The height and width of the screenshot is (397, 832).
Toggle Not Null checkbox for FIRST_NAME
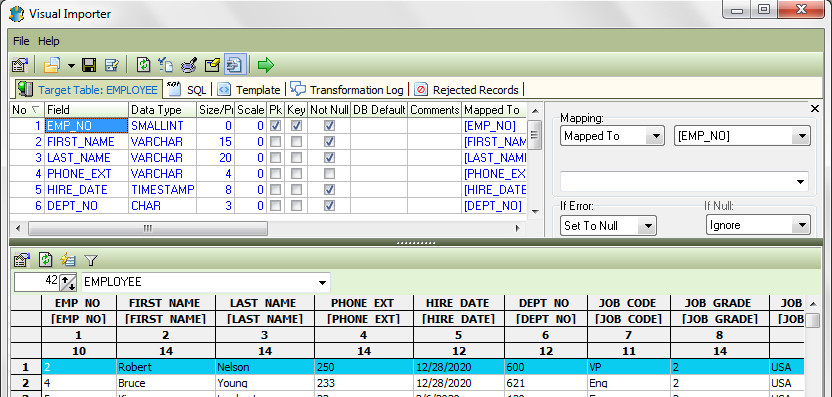coord(330,142)
